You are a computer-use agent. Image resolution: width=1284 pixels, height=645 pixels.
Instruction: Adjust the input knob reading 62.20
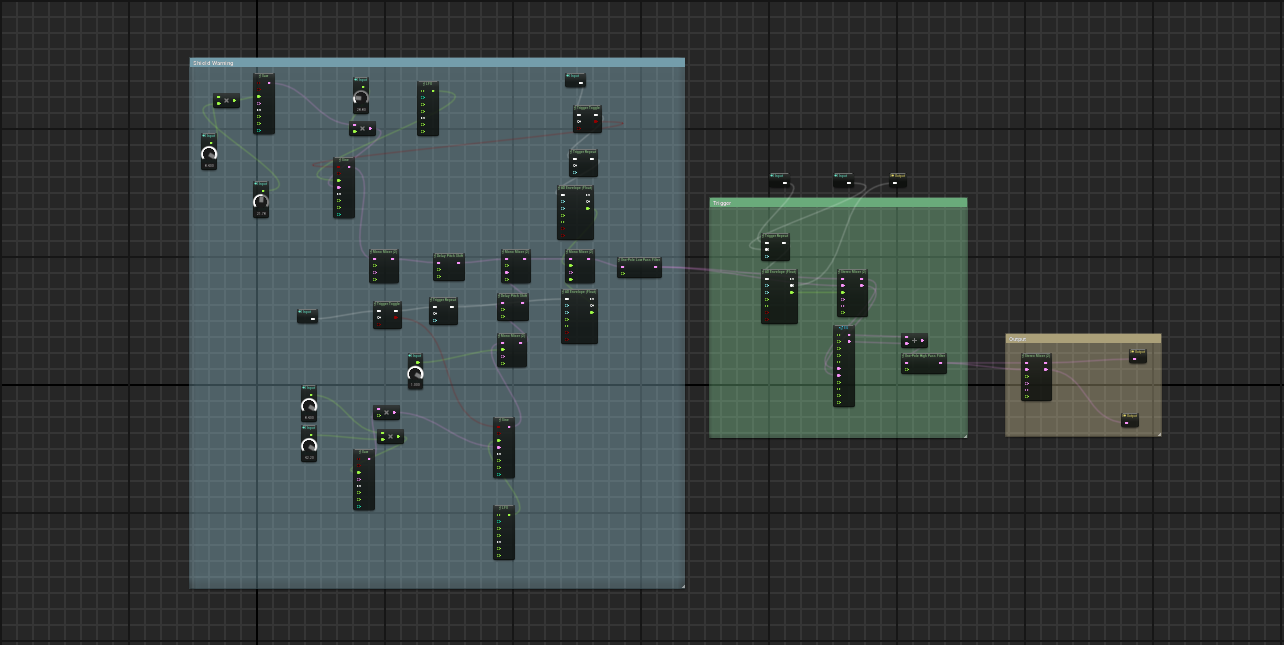click(x=309, y=444)
